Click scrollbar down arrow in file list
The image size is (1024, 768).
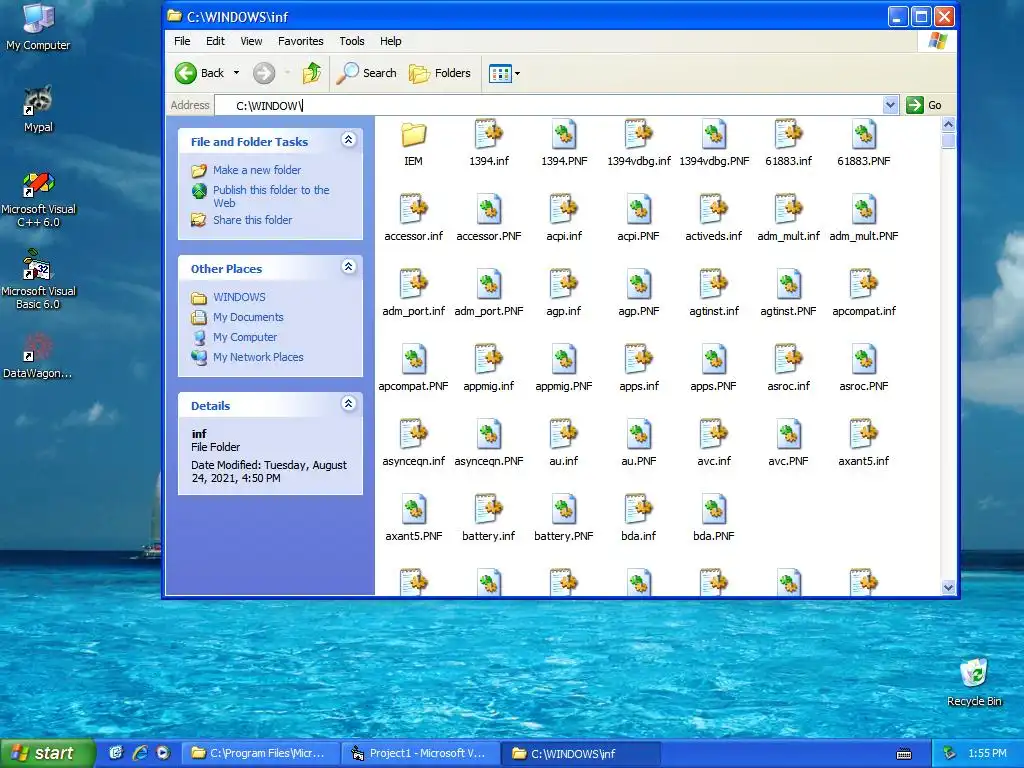(x=948, y=587)
